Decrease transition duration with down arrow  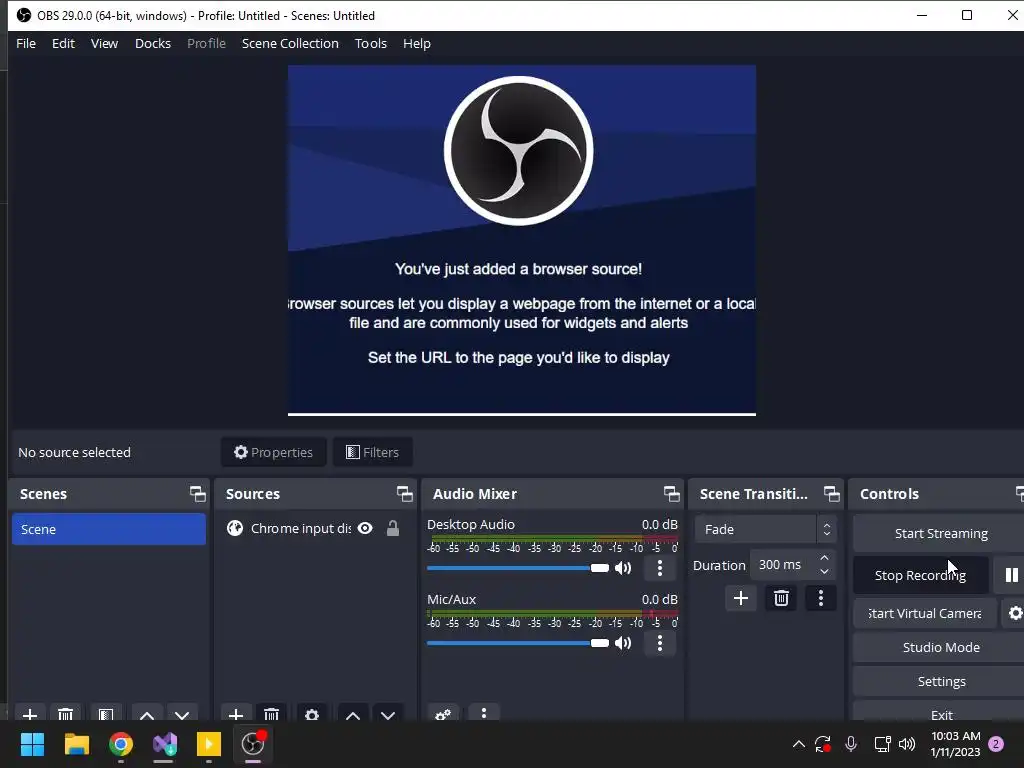824,572
